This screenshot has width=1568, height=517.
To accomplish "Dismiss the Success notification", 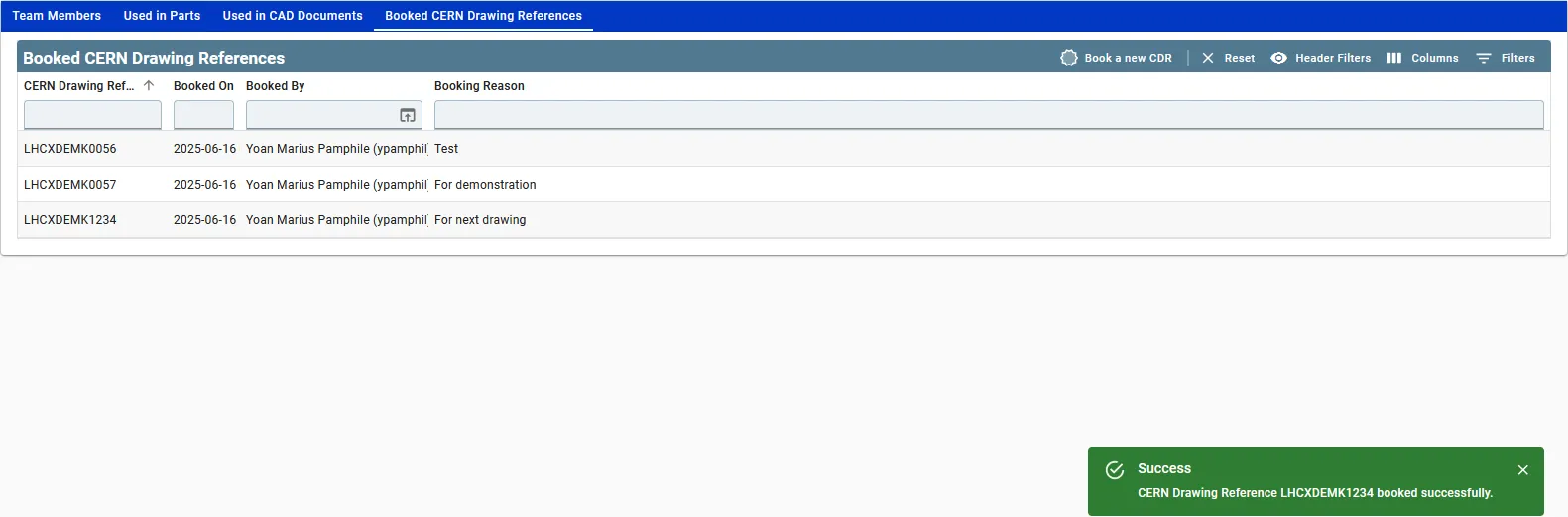I will (1523, 470).
